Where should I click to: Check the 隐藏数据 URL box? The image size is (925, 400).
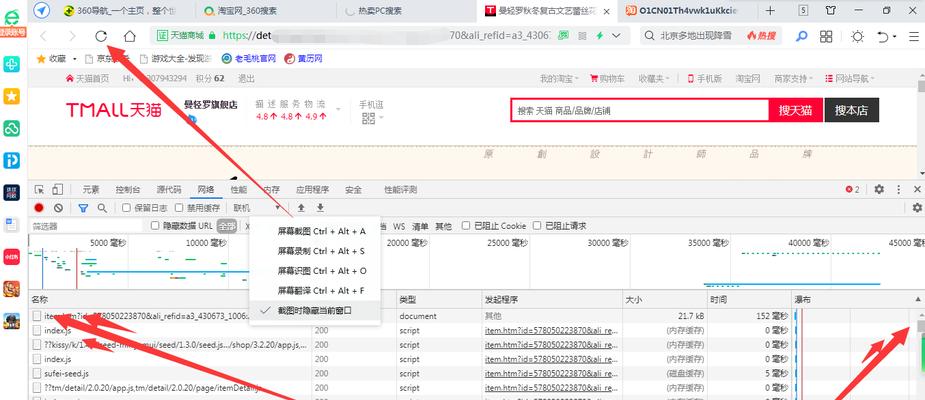tap(155, 225)
